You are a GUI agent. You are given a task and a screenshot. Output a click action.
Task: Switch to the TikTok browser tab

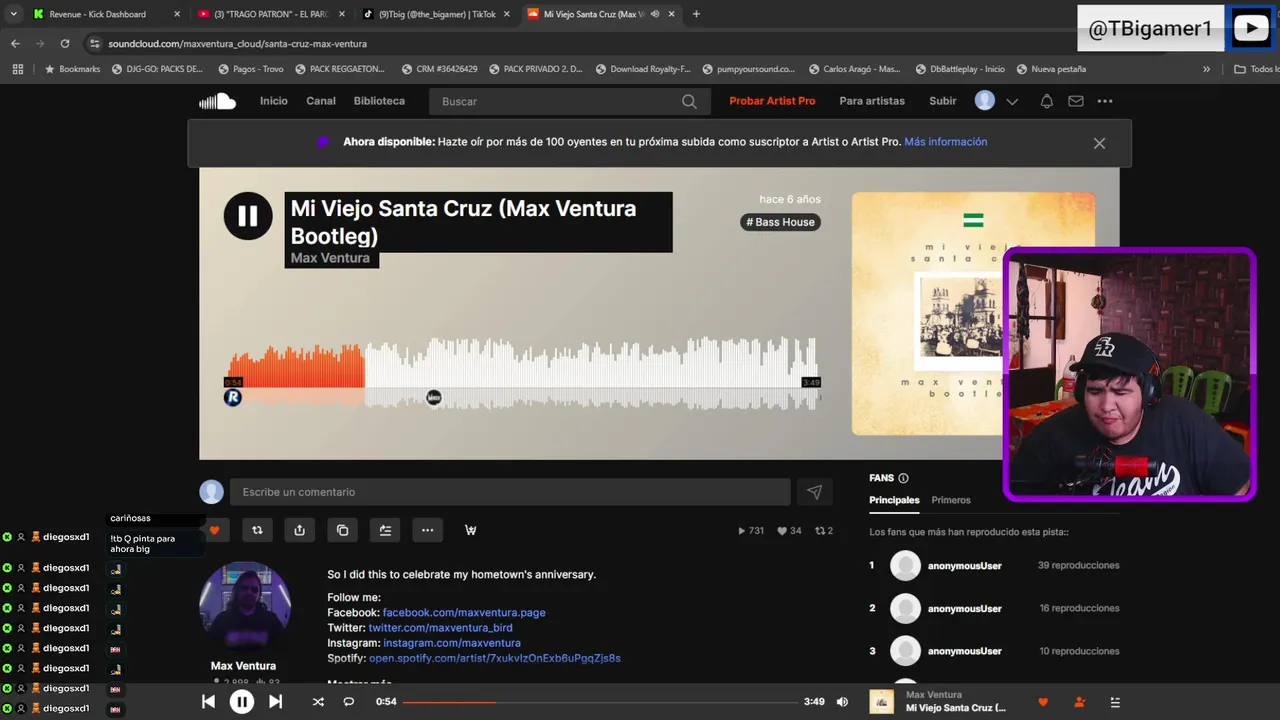coord(436,14)
